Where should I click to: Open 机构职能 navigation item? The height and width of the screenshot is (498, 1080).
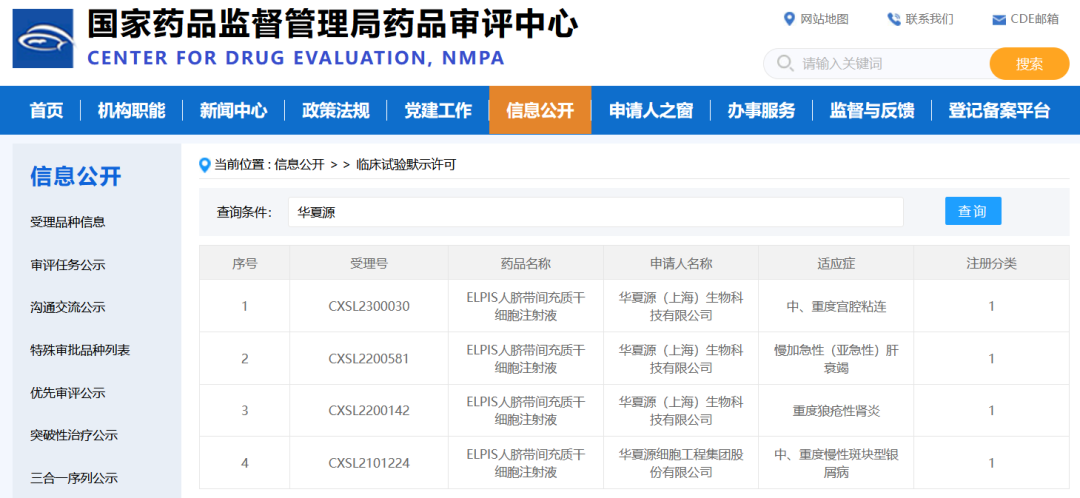132,110
